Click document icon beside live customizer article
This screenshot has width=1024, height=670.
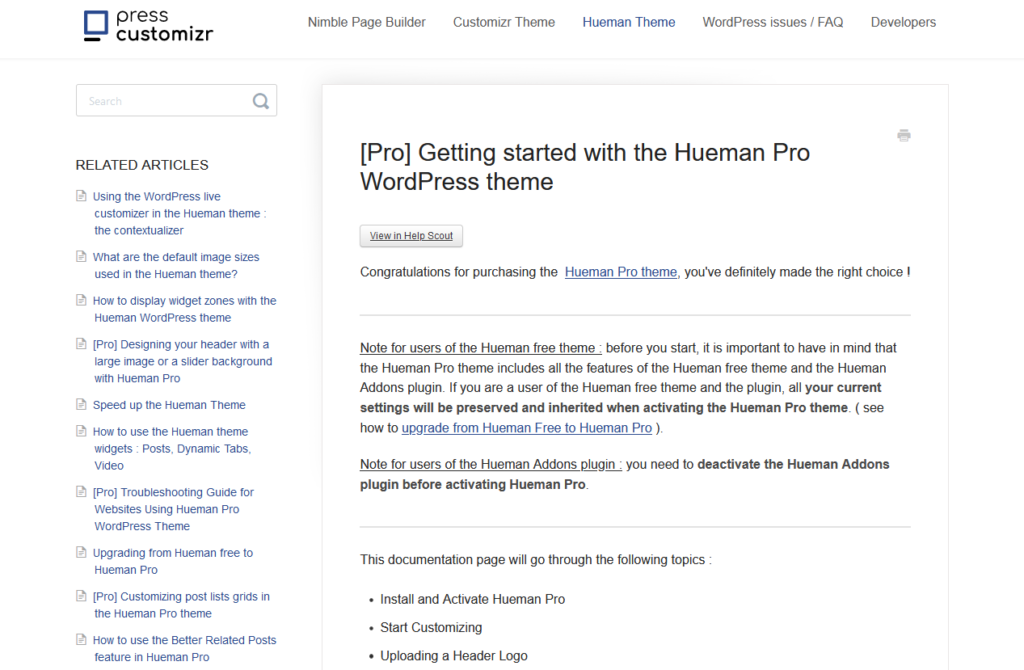click(82, 196)
